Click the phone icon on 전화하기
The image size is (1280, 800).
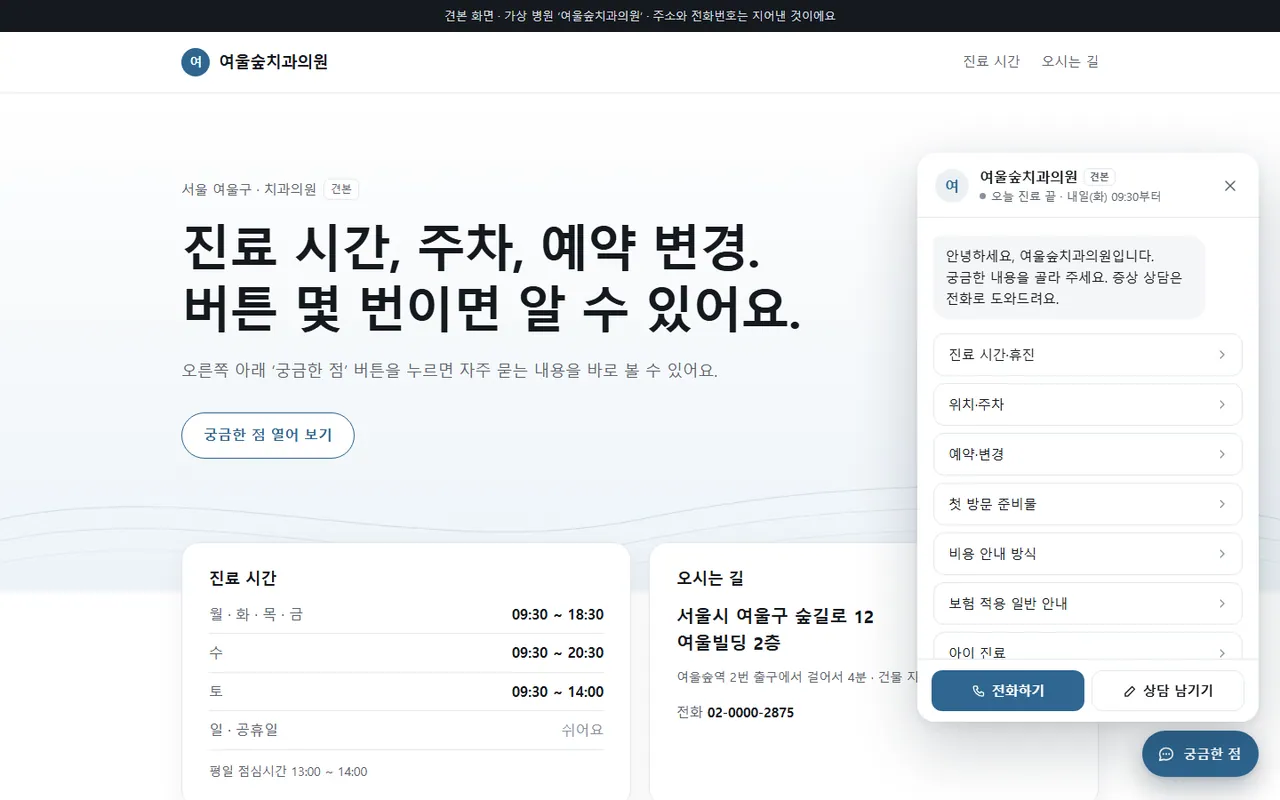pyautogui.click(x=978, y=691)
